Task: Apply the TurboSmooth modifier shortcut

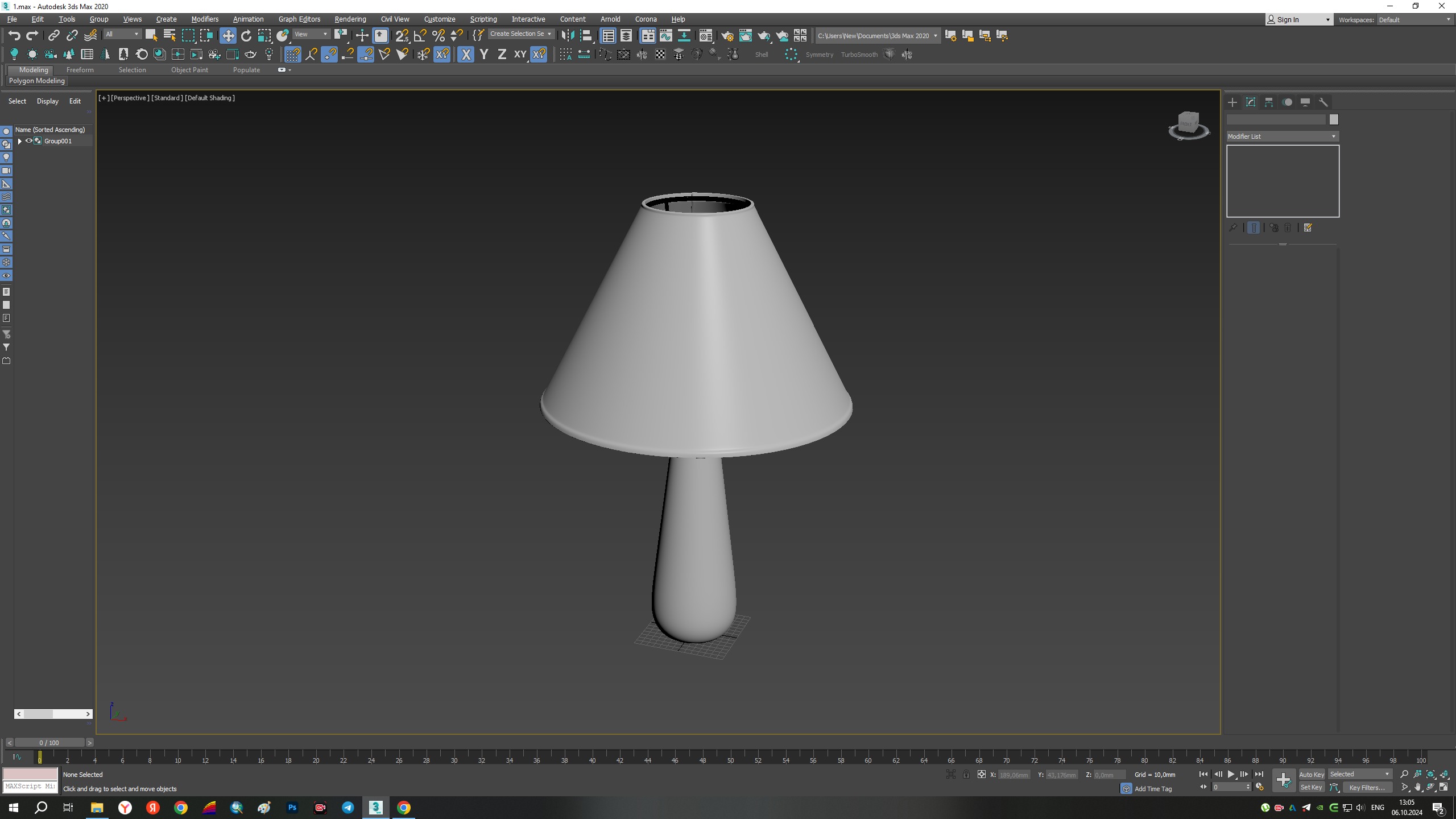Action: pos(859,55)
